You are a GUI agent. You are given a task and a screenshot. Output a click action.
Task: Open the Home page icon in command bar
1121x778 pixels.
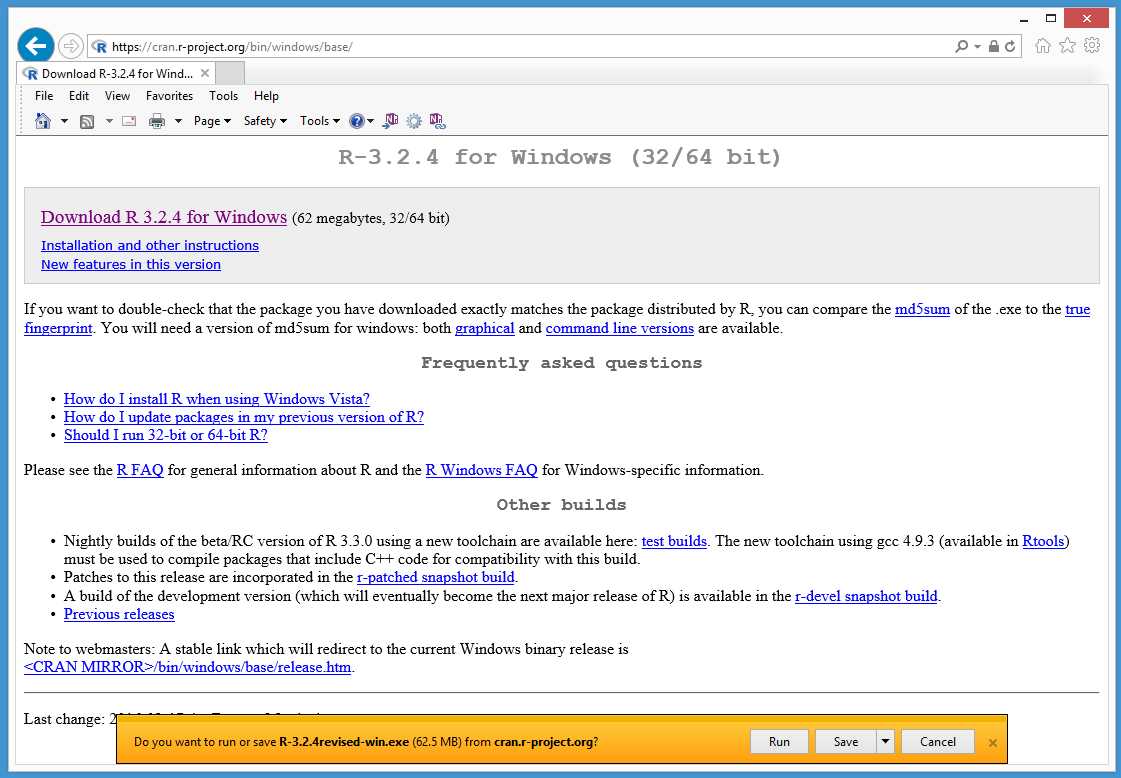tap(43, 122)
